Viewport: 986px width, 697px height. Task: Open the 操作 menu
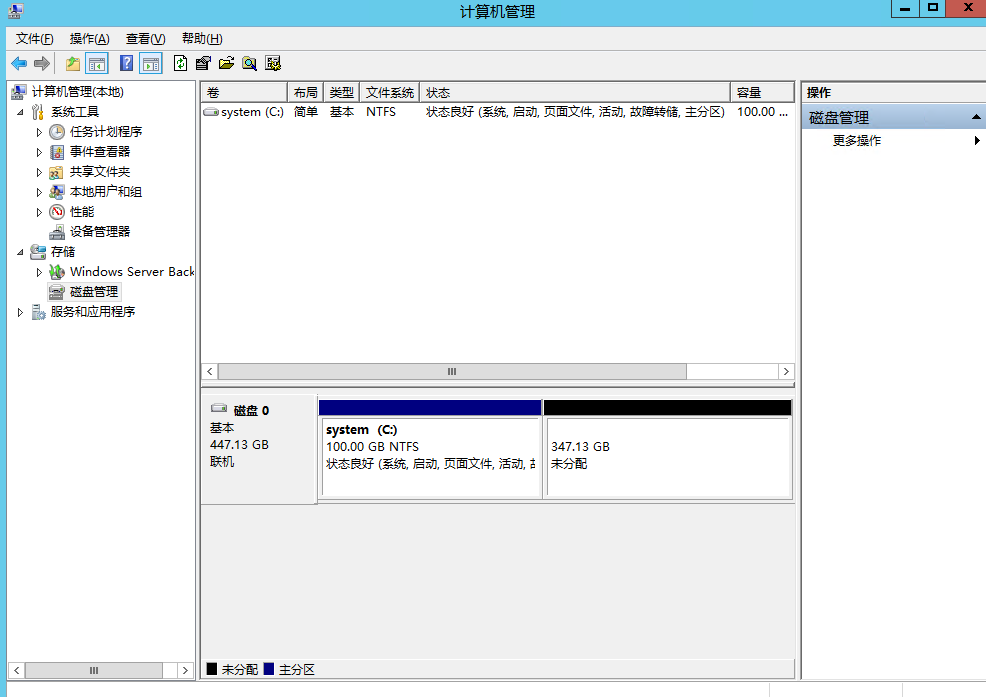tap(89, 37)
